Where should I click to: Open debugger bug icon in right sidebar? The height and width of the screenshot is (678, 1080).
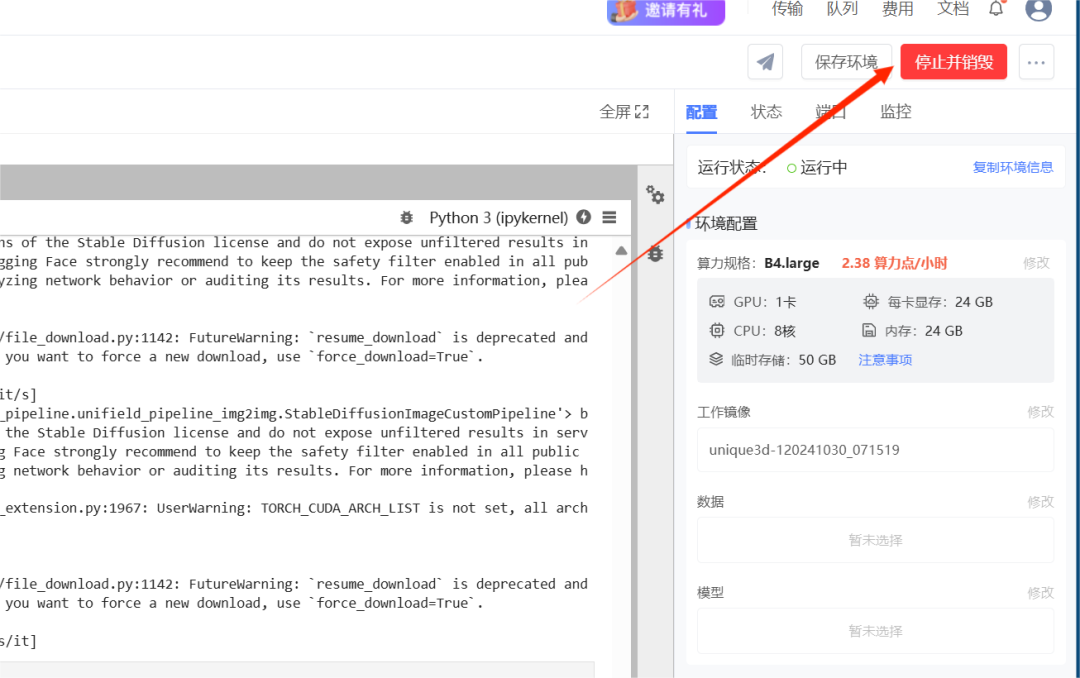(655, 253)
